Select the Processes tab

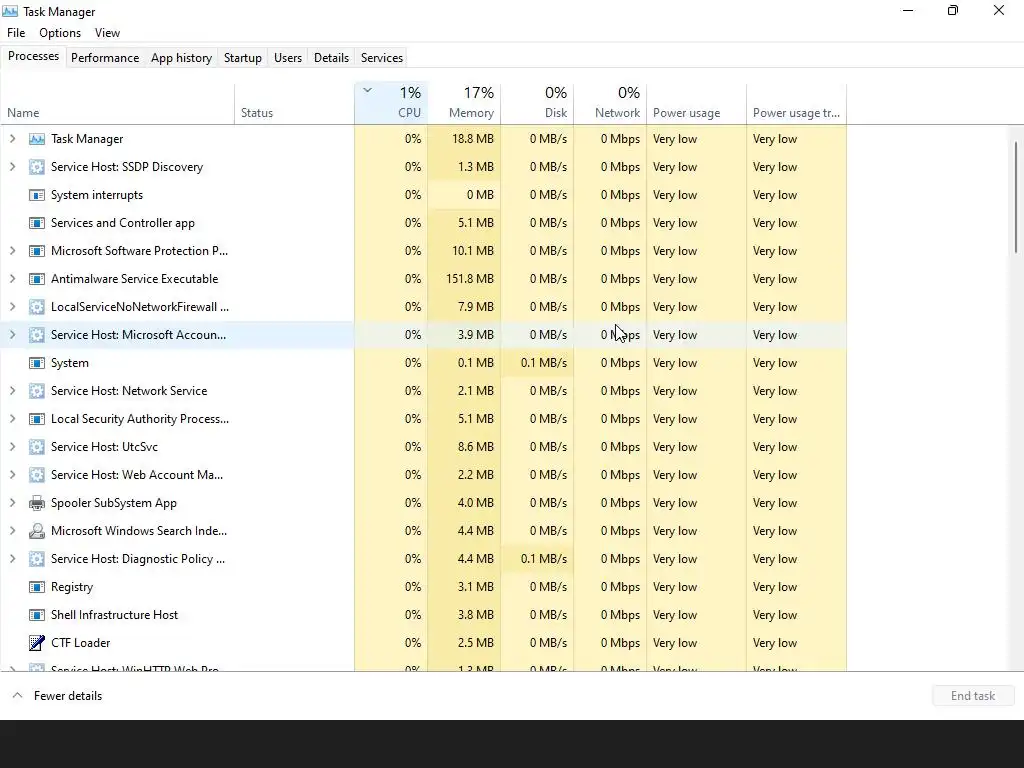click(33, 56)
